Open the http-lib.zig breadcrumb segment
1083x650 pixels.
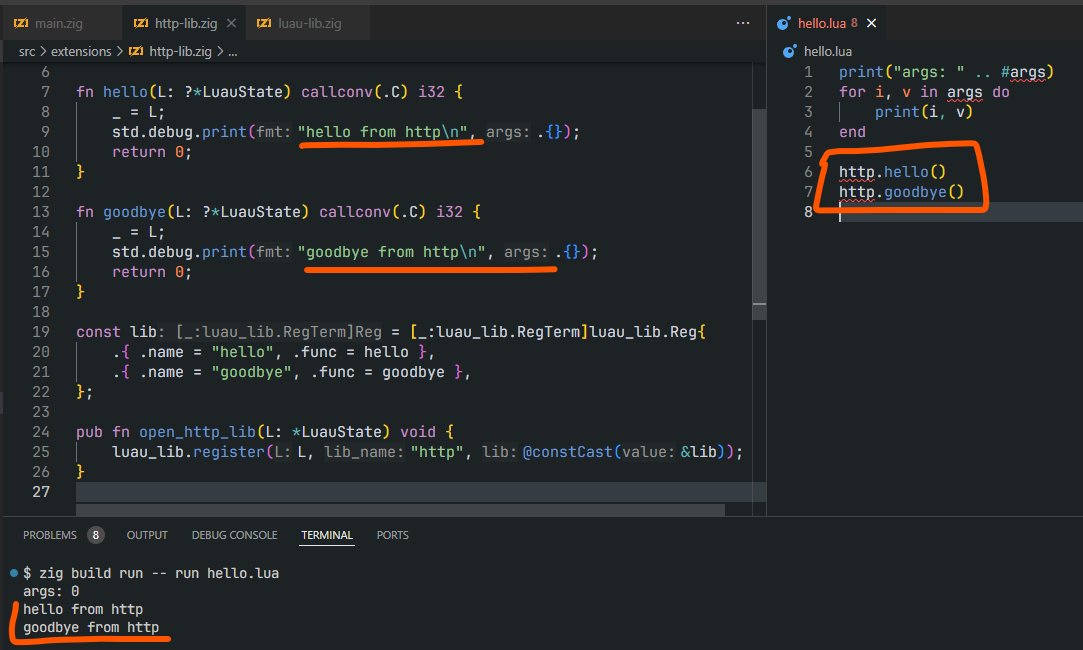[180, 51]
